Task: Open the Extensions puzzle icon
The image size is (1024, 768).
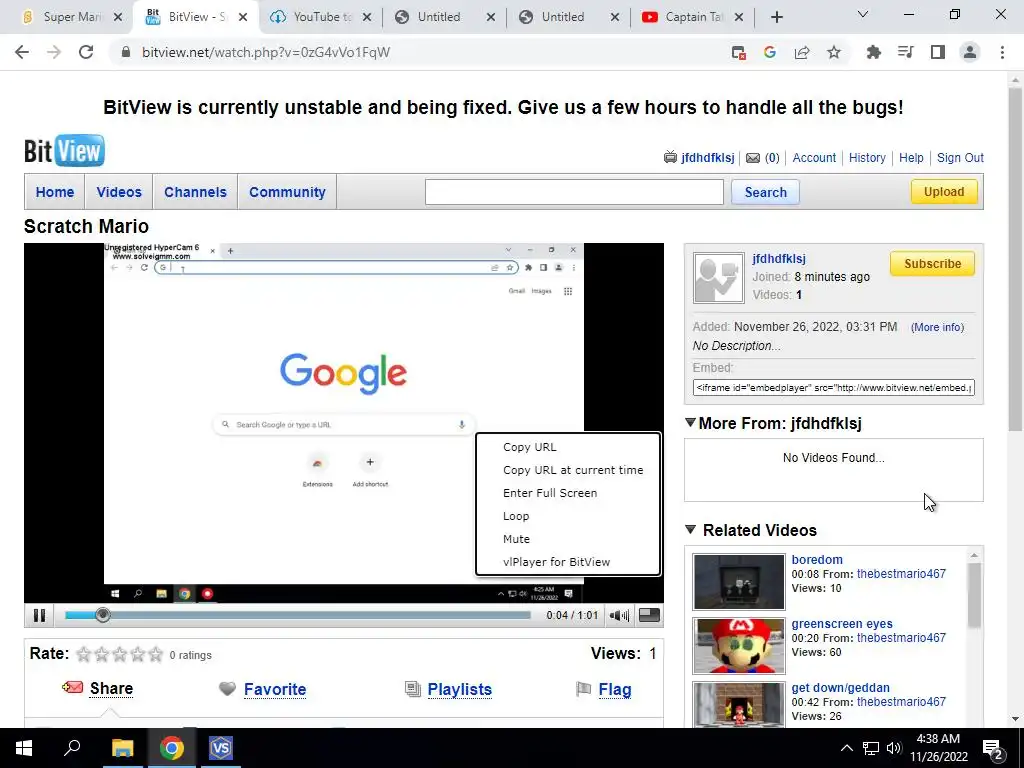Action: (x=873, y=52)
